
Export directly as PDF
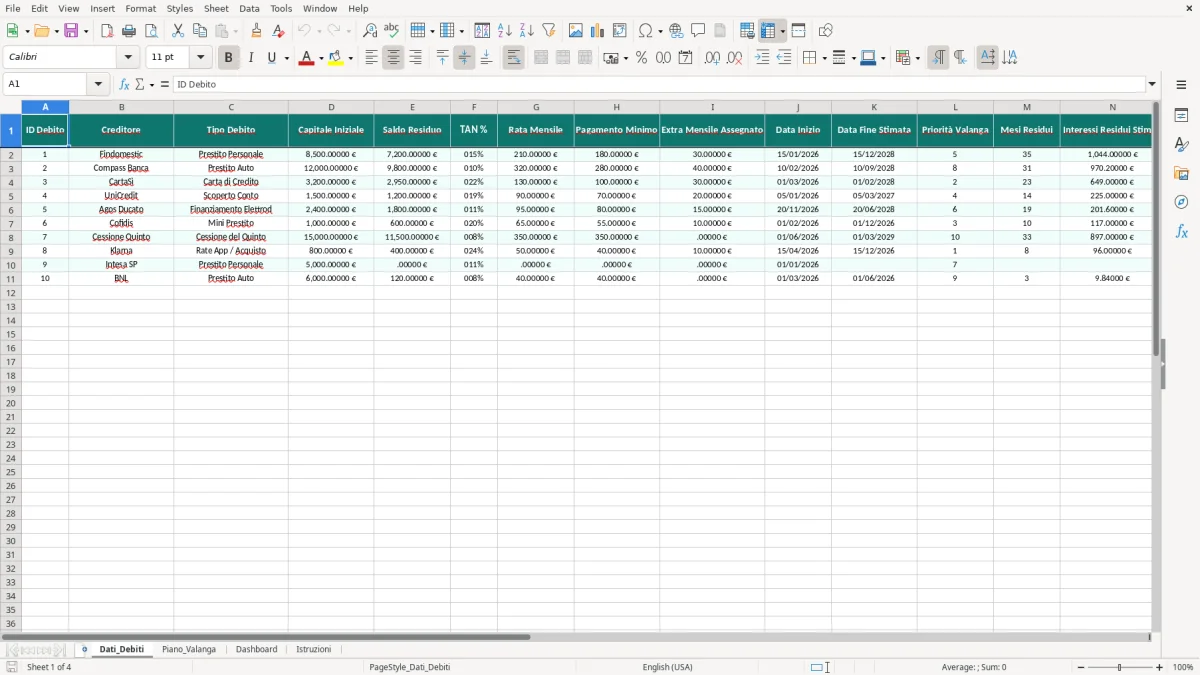(x=107, y=31)
